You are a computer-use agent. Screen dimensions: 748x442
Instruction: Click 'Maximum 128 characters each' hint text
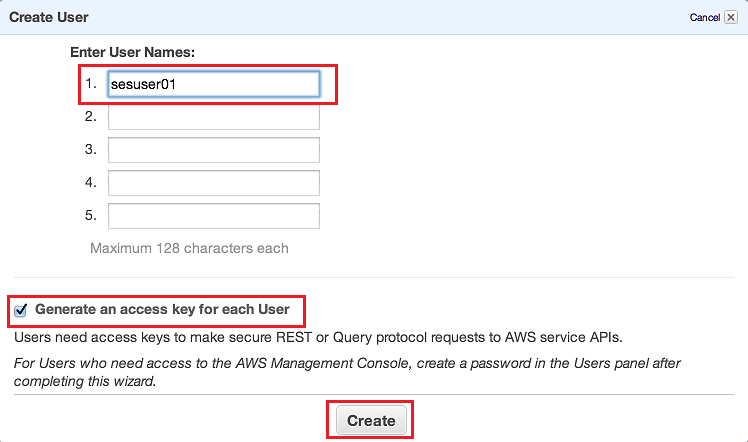[189, 248]
